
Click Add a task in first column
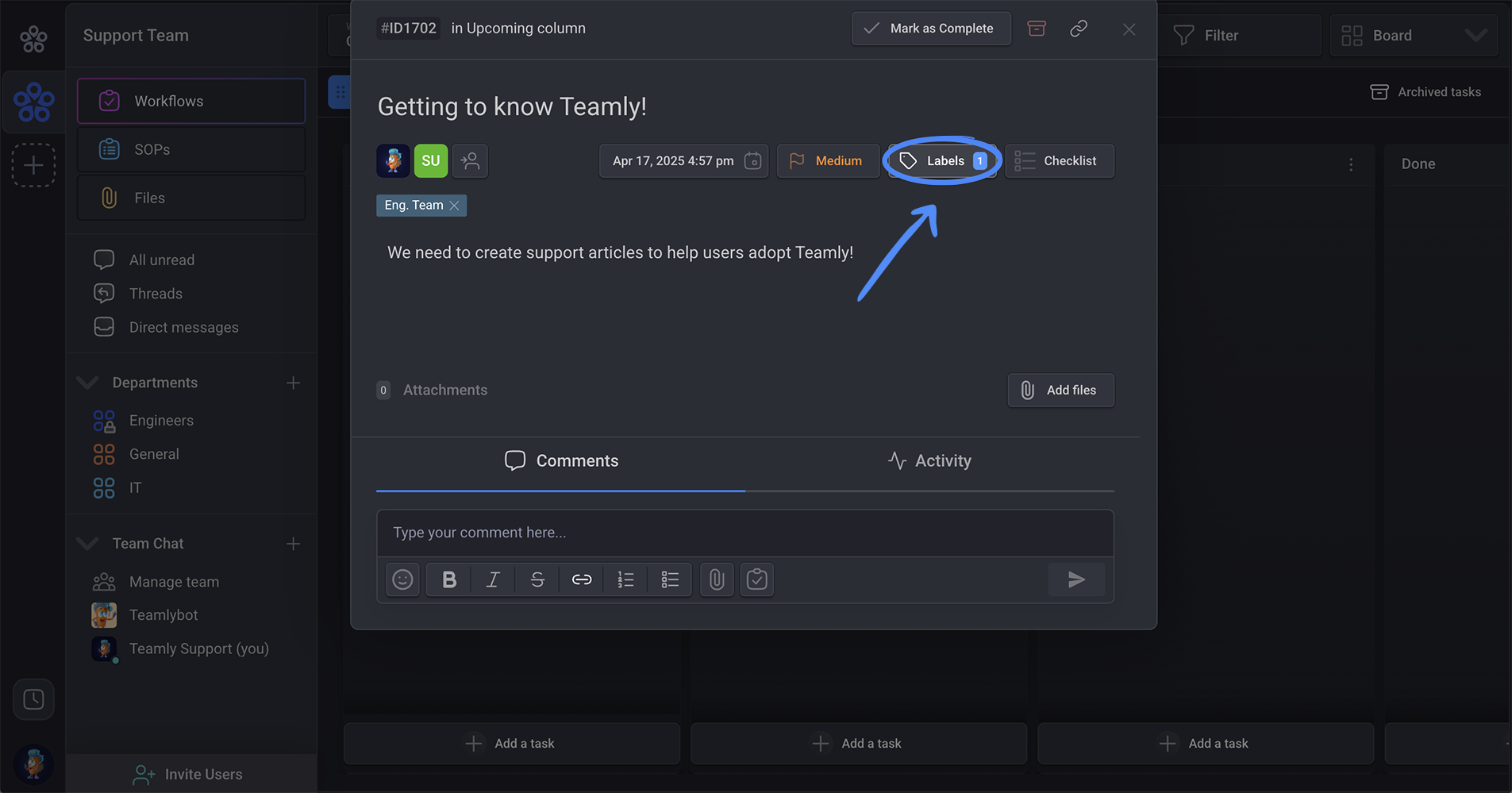coord(511,744)
